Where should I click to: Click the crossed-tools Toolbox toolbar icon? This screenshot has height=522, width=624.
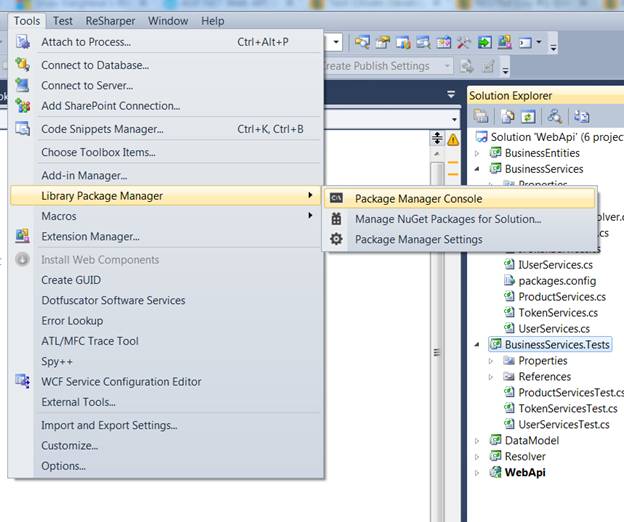point(464,42)
